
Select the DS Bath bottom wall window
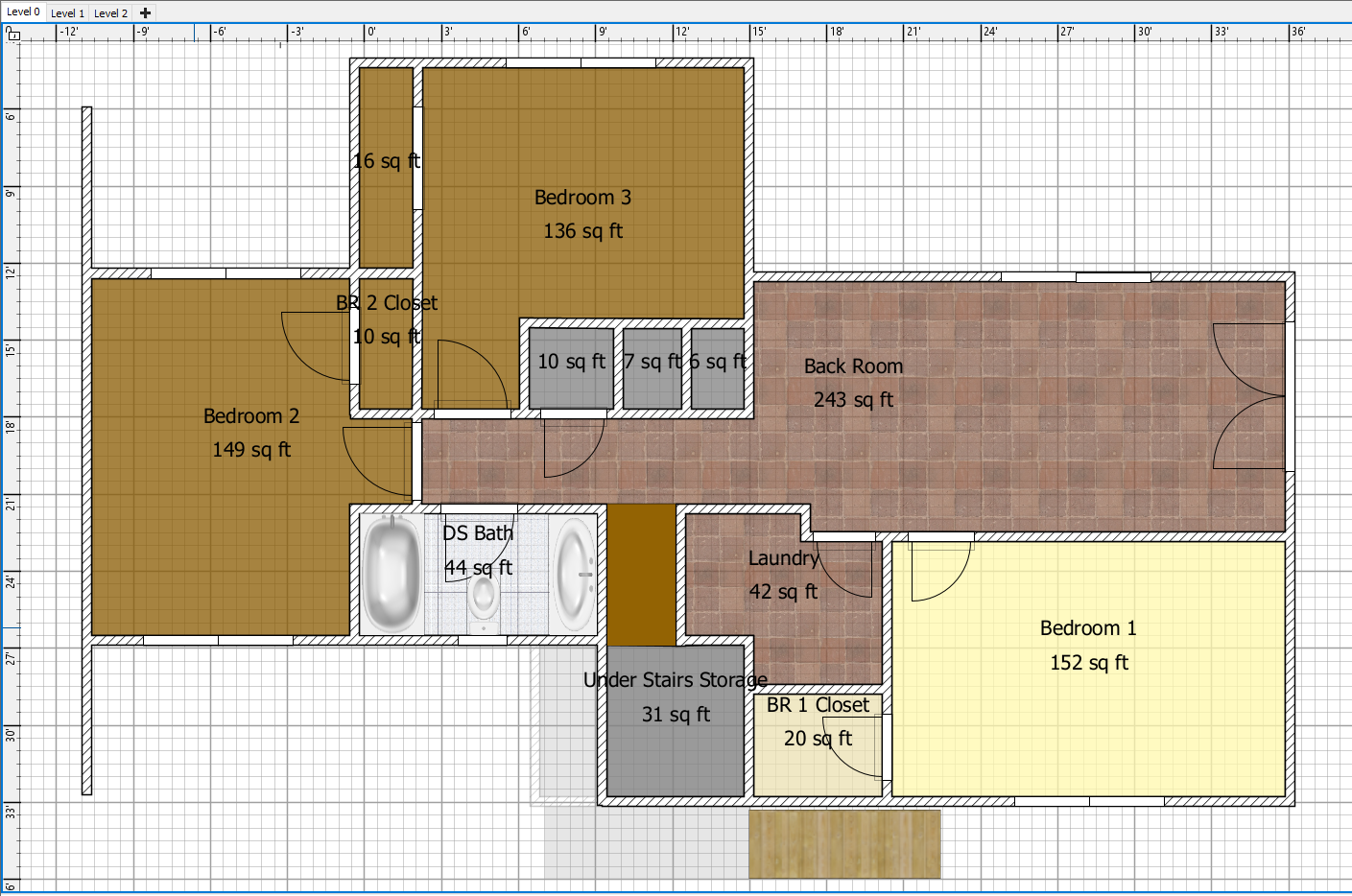[483, 640]
